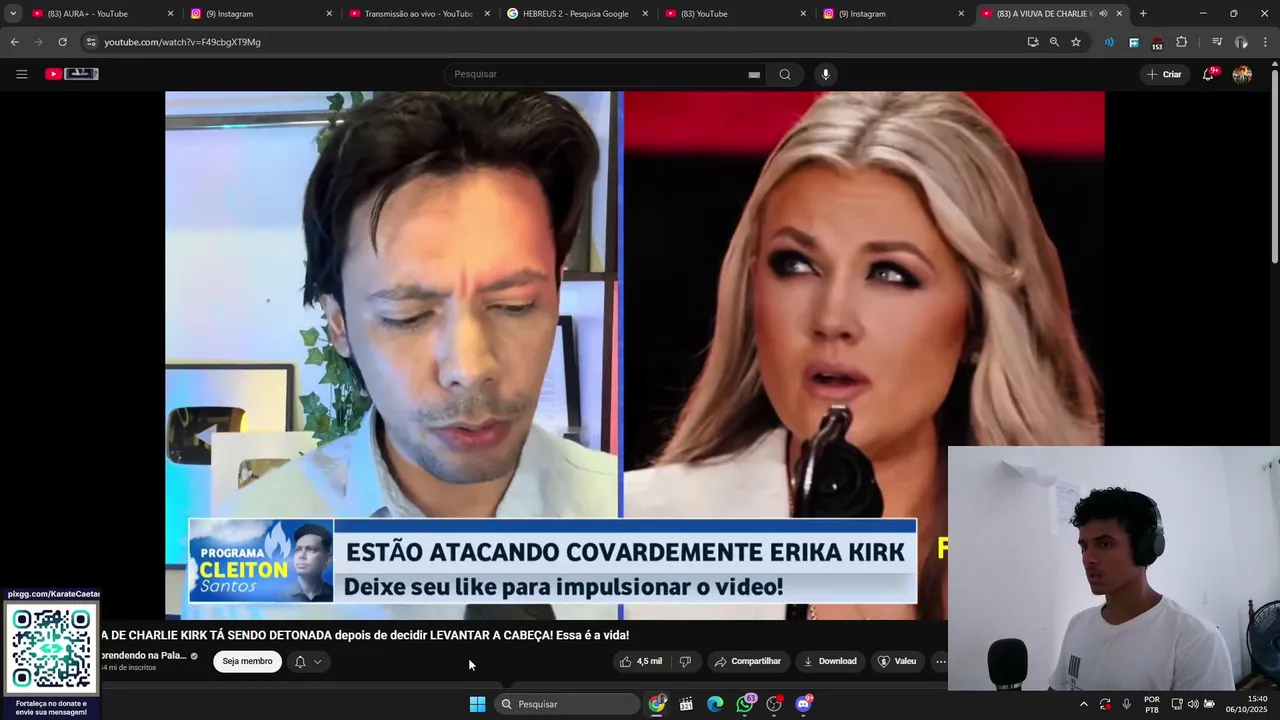Screen dimensions: 1280x720
Task: Click the video title about Charlie Kirk's widow
Action: [x=364, y=635]
